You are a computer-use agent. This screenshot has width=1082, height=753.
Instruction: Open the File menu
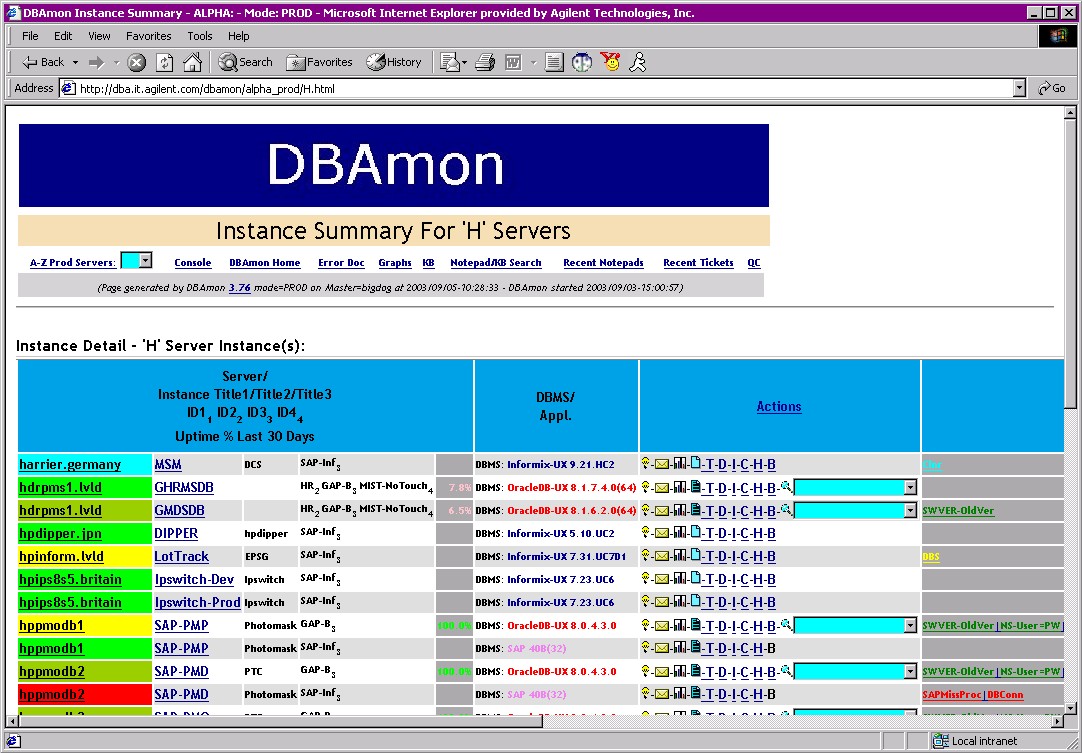30,36
